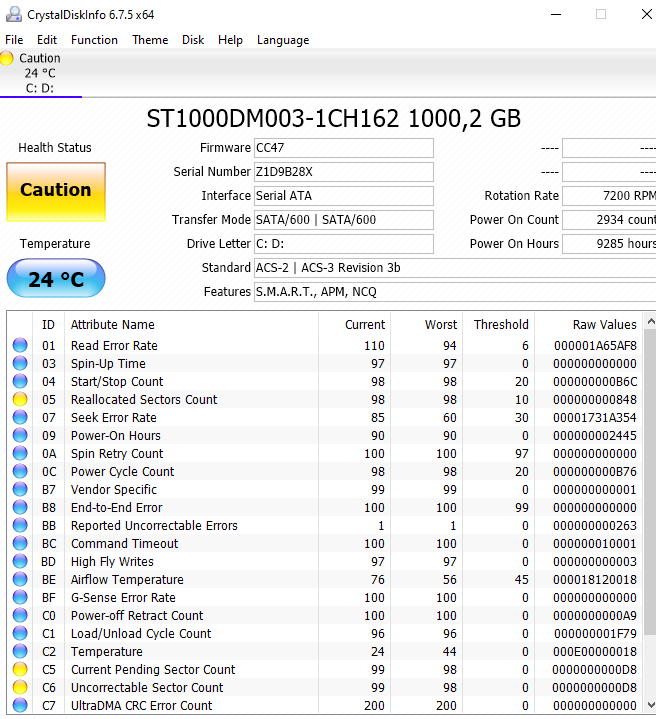Click blue status icon for Temperature row C2
This screenshot has width=656, height=719.
20,651
